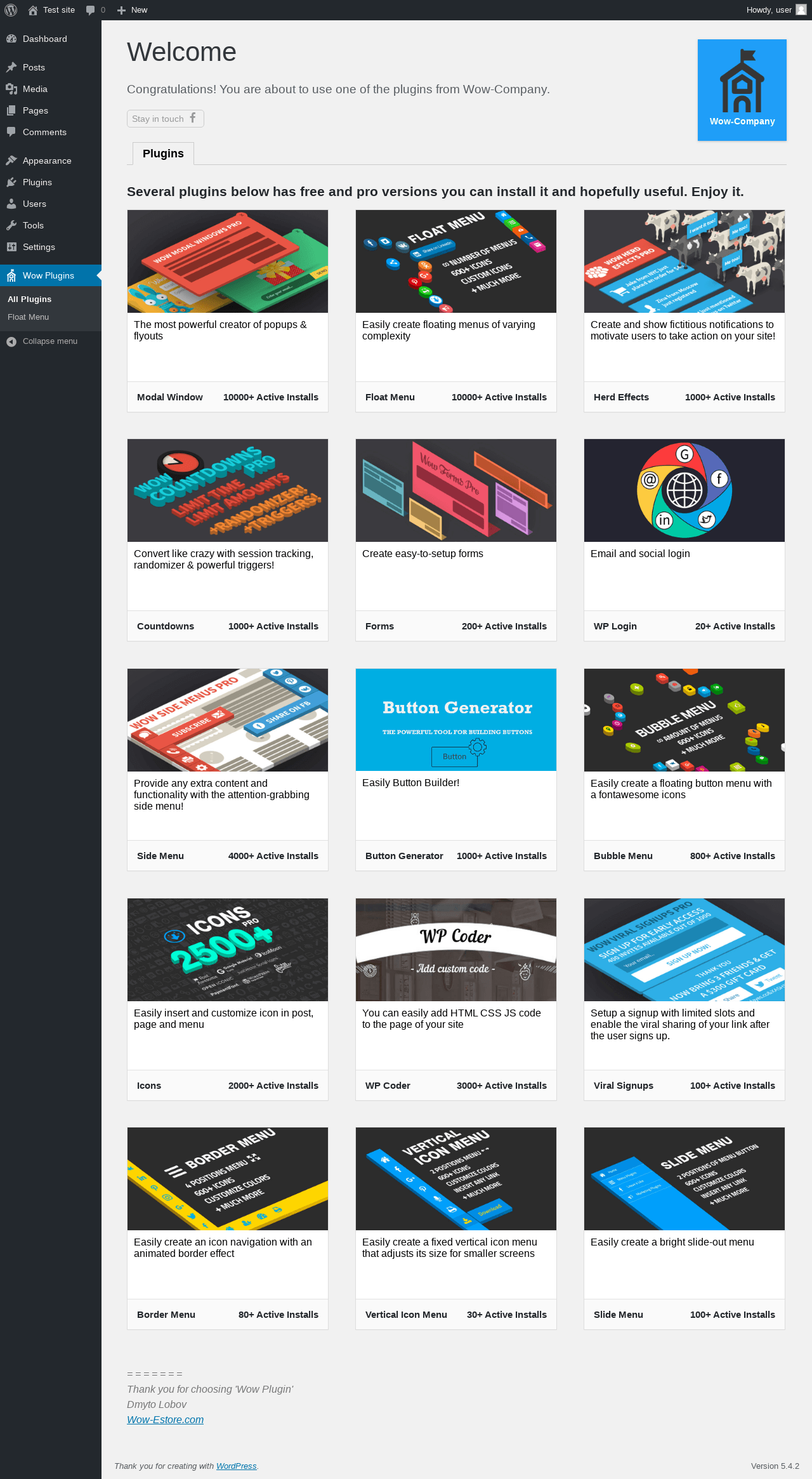Click 'Dmyto Lobov' author text
The image size is (812, 1479).
pos(157,1404)
